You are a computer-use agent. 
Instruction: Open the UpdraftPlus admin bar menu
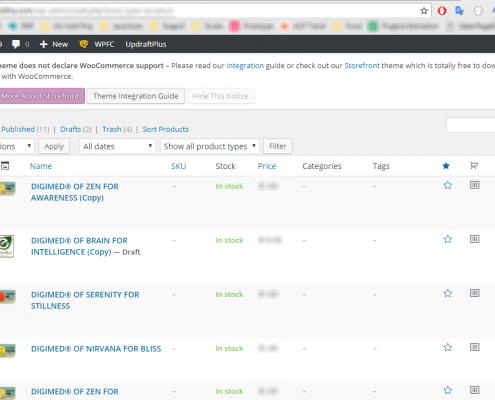(x=146, y=44)
